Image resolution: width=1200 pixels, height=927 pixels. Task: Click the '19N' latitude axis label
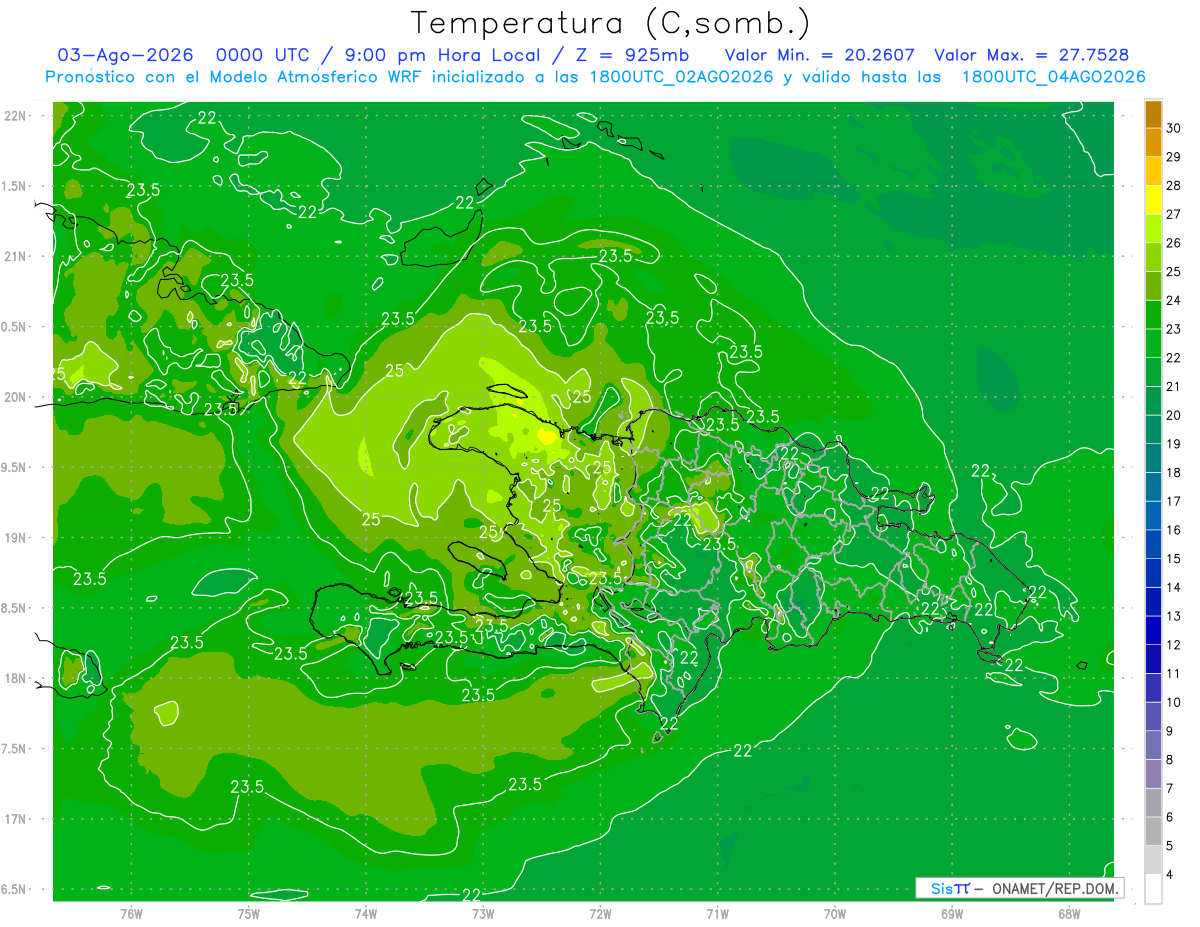[x=16, y=537]
